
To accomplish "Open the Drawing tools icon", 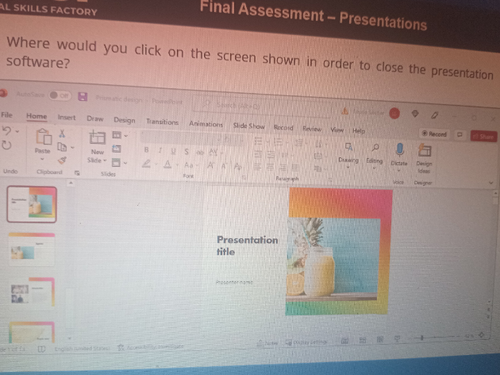I will click(x=349, y=147).
